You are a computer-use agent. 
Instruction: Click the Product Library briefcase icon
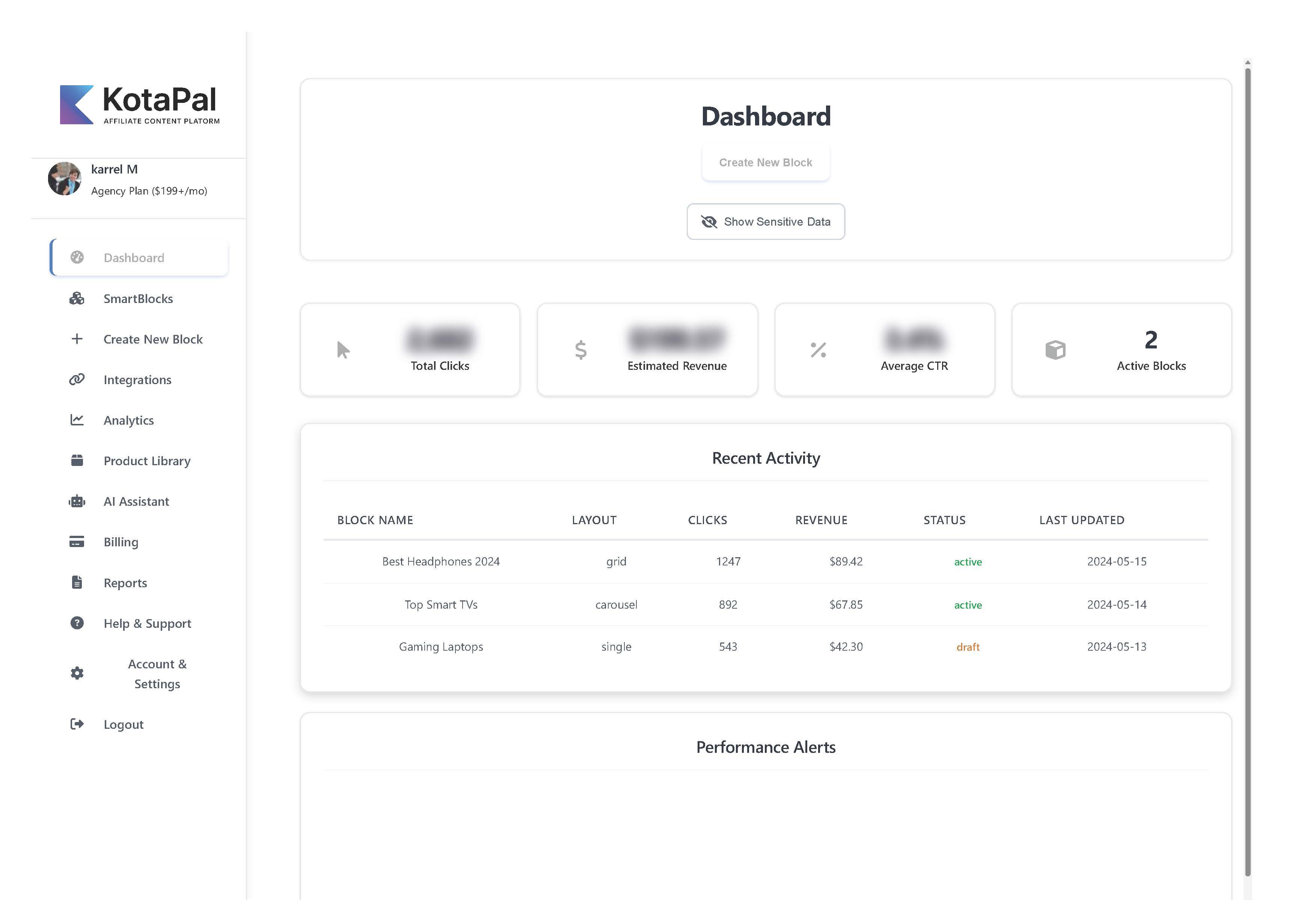[x=77, y=461]
